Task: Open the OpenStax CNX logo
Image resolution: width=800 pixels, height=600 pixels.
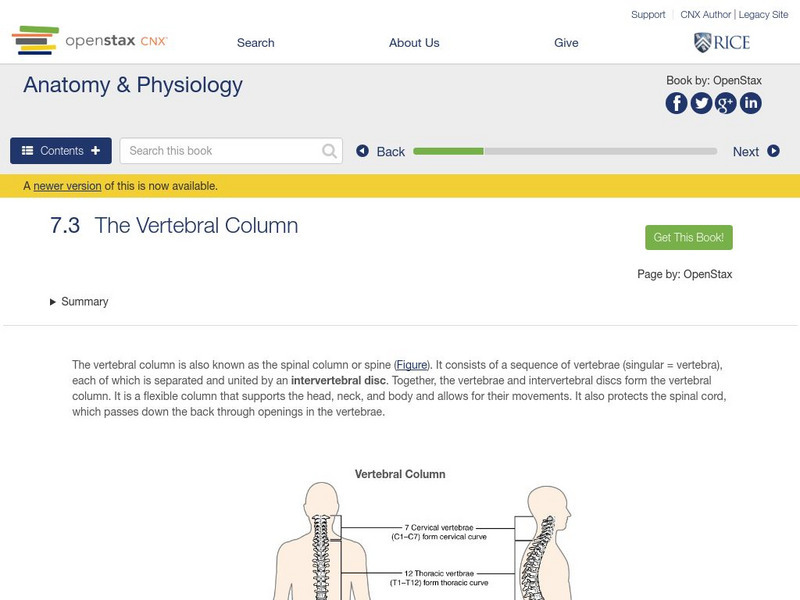Action: [x=90, y=41]
